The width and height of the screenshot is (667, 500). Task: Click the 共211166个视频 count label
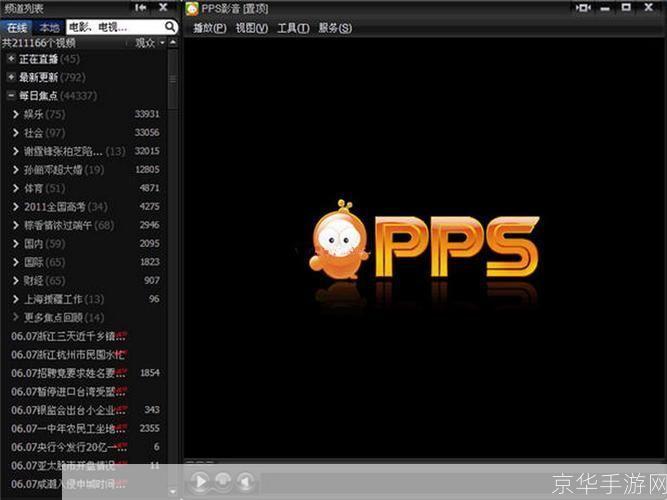point(39,43)
